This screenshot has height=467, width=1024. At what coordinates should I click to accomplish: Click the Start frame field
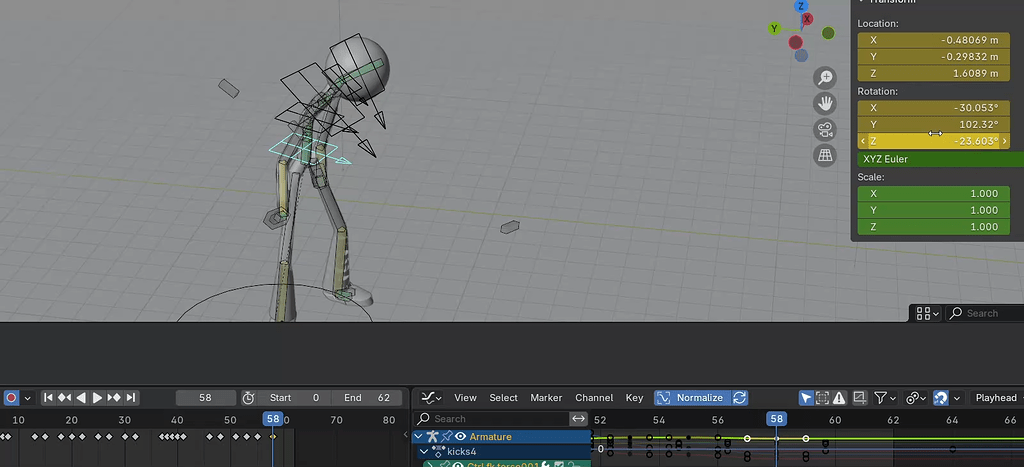(x=293, y=398)
